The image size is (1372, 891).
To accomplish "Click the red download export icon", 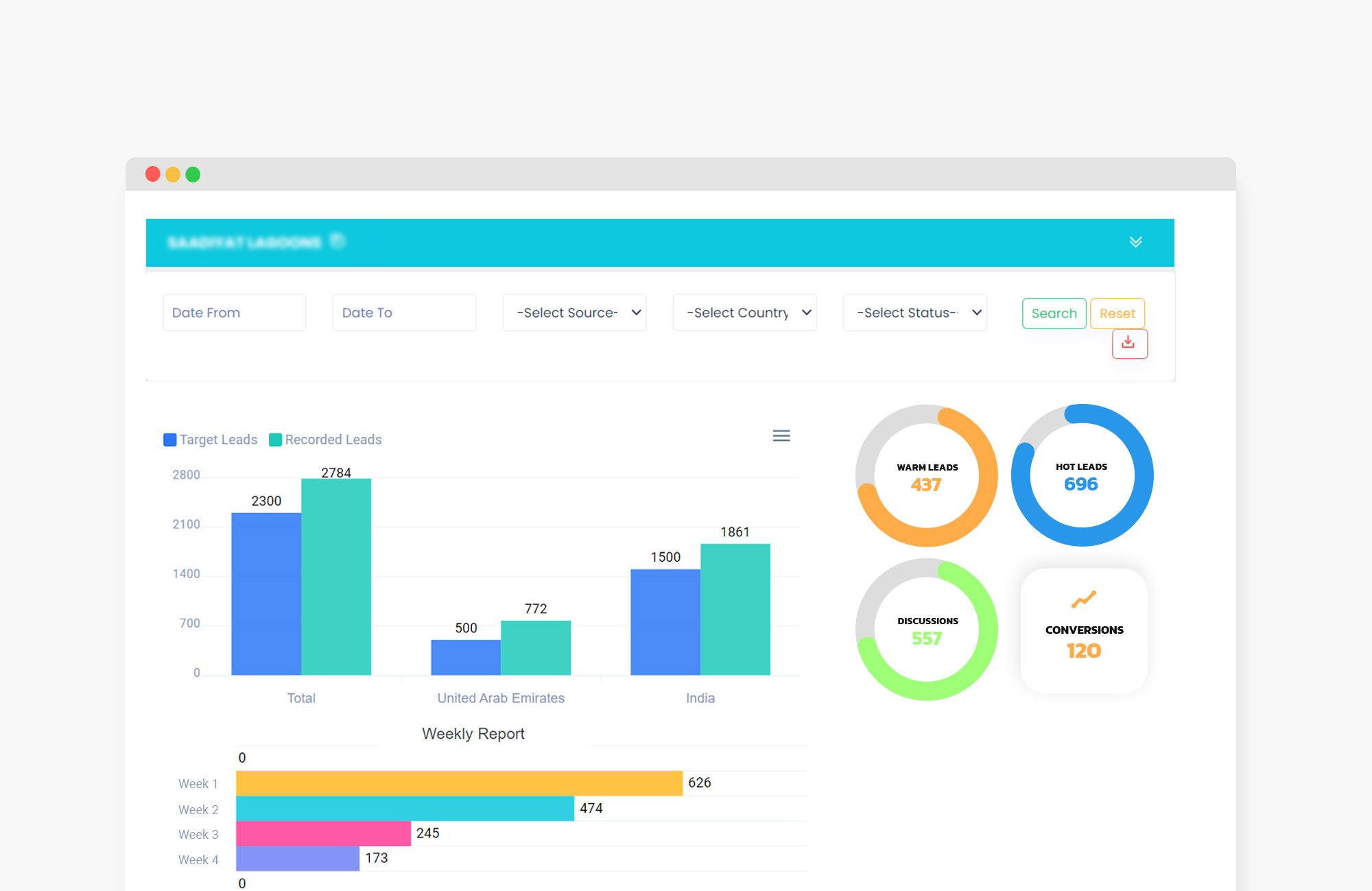I will click(x=1129, y=343).
